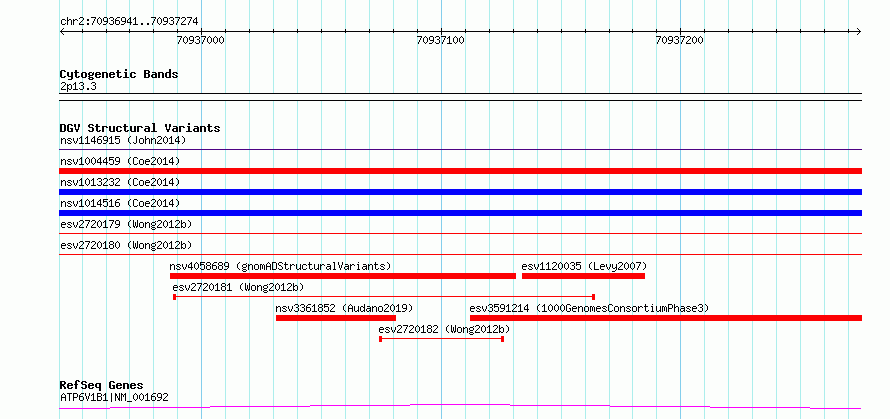The width and height of the screenshot is (890, 419).
Task: Click the red bar of esv1120035
Action: 583,276
